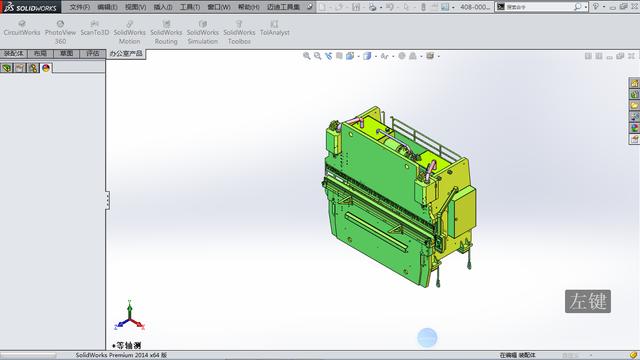Screen dimensions: 640x360
Task: Activate the SolidWorks Toolbox add-in
Action: [x=239, y=32]
